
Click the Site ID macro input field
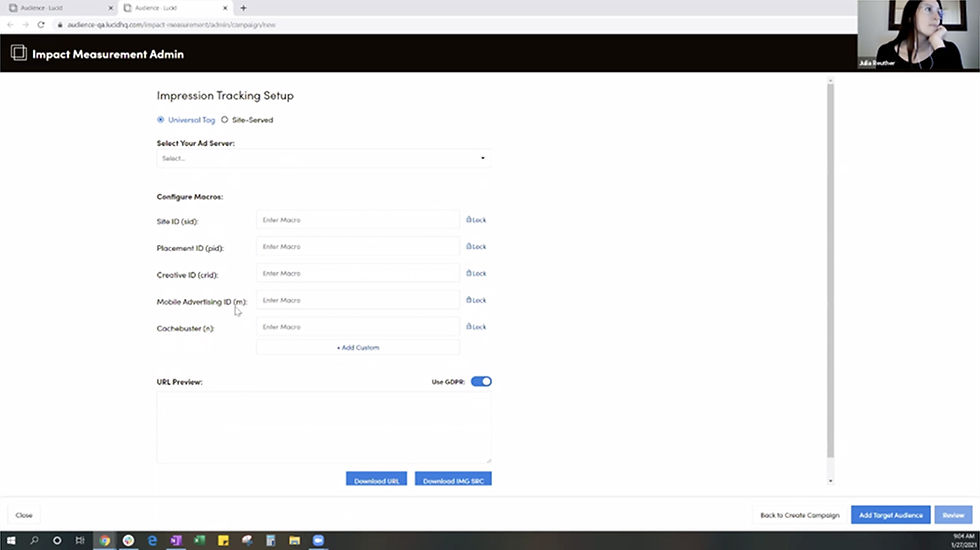tap(358, 220)
